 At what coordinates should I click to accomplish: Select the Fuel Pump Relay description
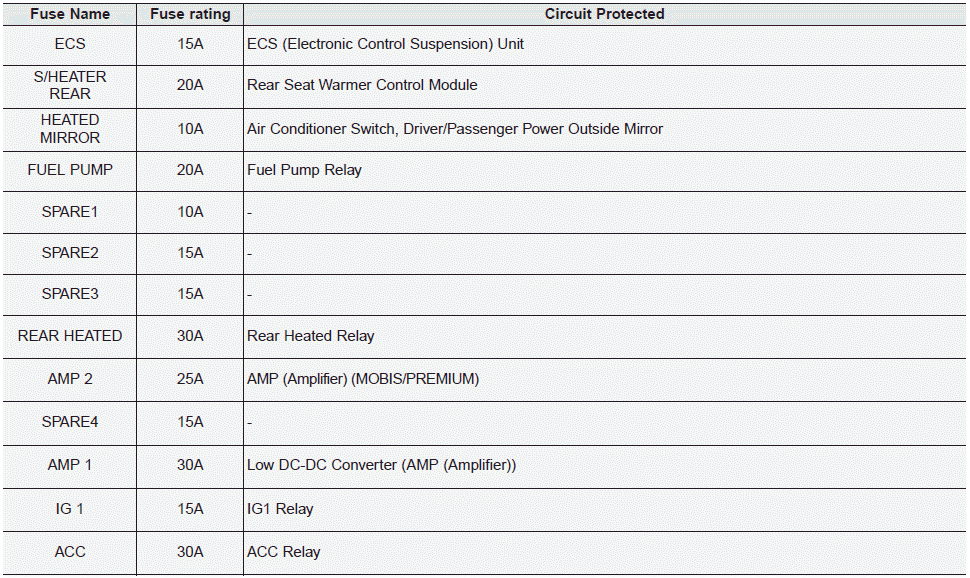click(304, 170)
